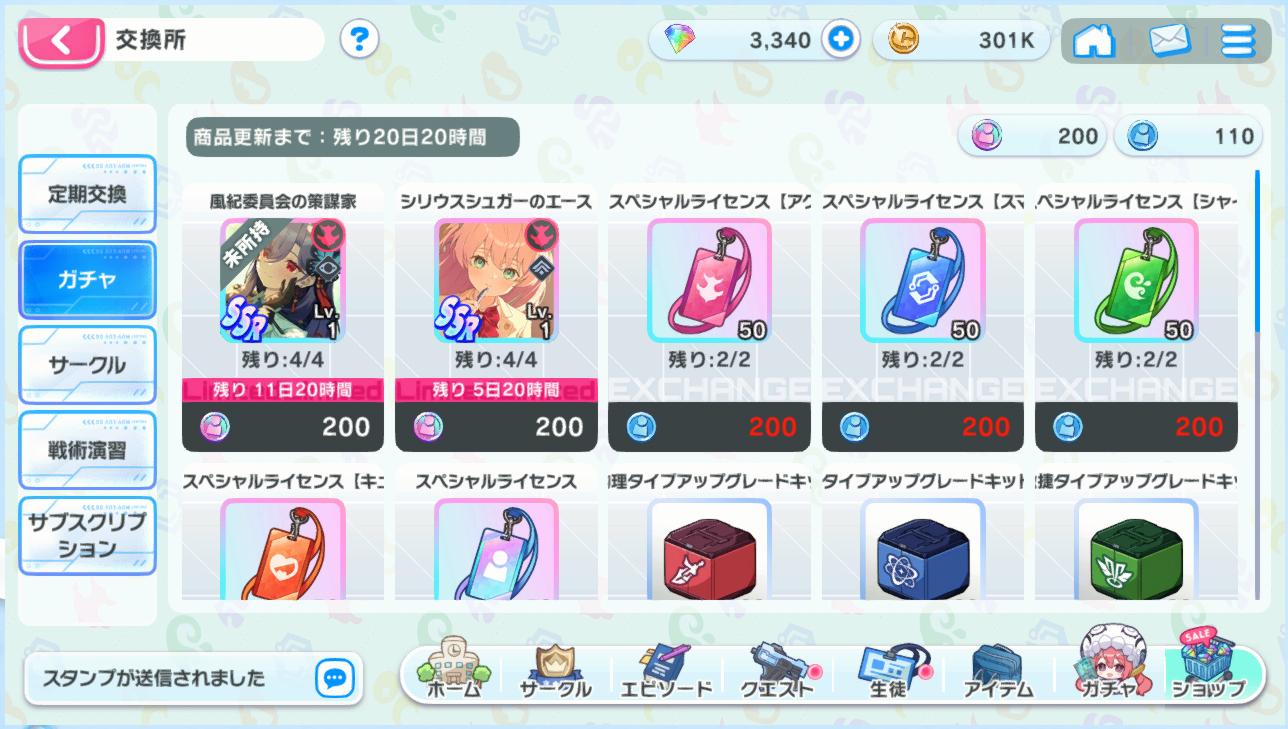Select the シリウスシュガーのエース SSR character card
This screenshot has width=1288, height=729.
pos(497,280)
